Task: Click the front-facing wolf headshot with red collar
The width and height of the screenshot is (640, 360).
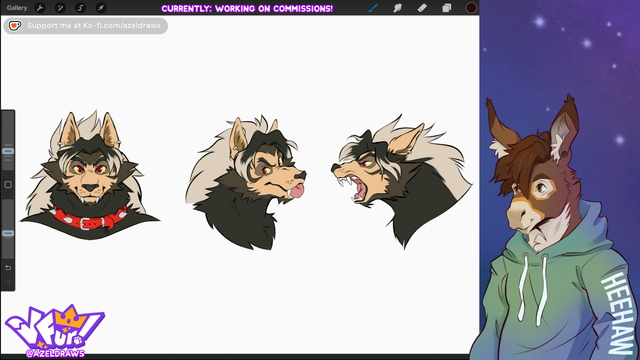Action: 89,175
